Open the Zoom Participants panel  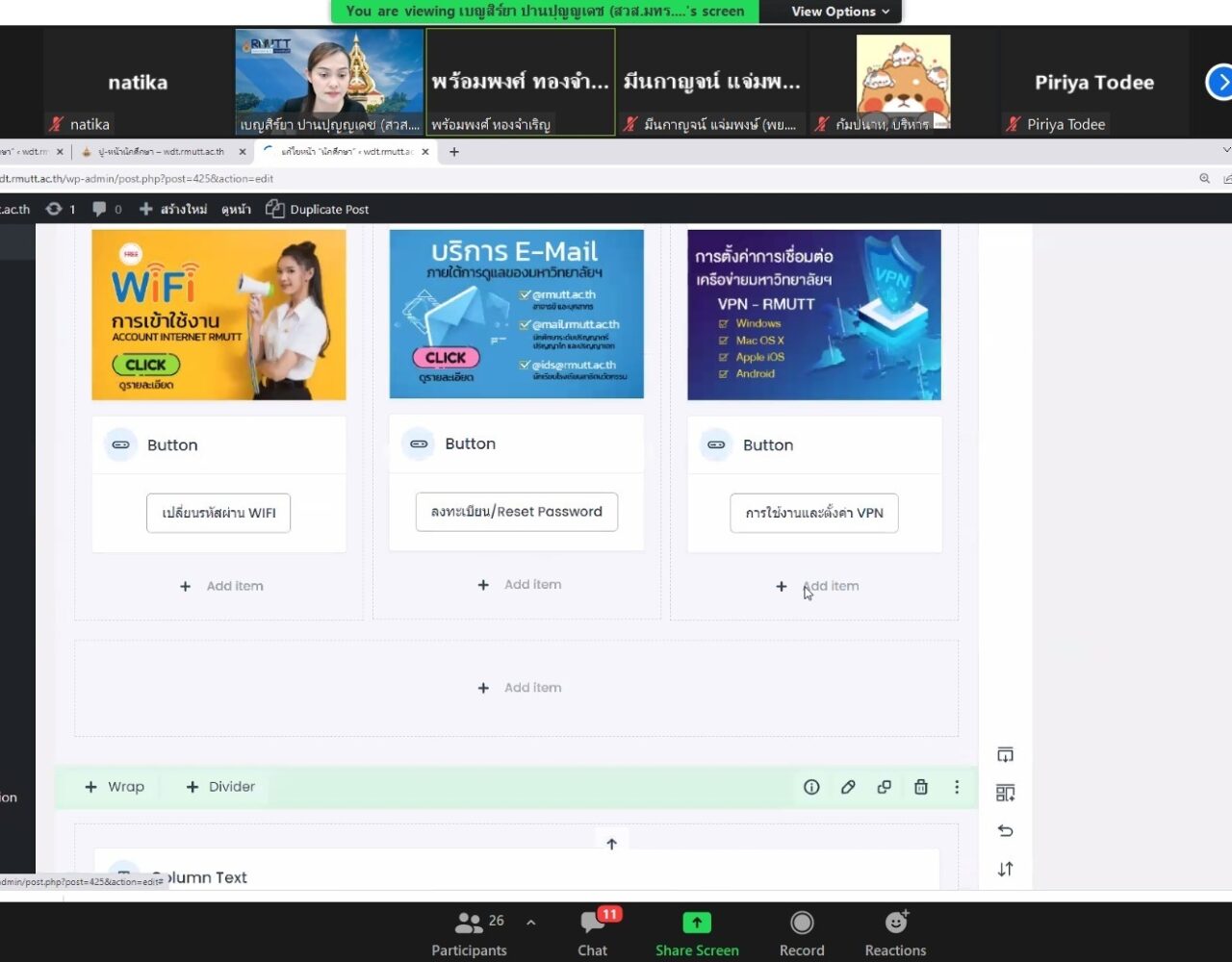469,934
